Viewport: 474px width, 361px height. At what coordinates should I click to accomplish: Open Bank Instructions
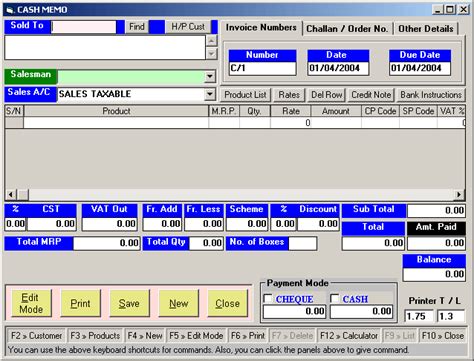[431, 95]
